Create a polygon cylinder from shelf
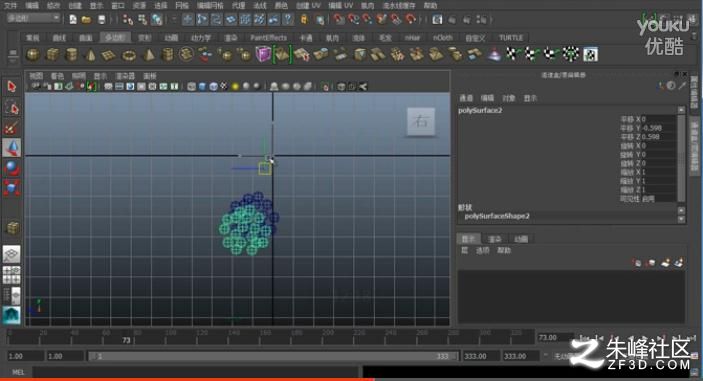Screen dimensions: 703x381 pyautogui.click(x=71, y=55)
